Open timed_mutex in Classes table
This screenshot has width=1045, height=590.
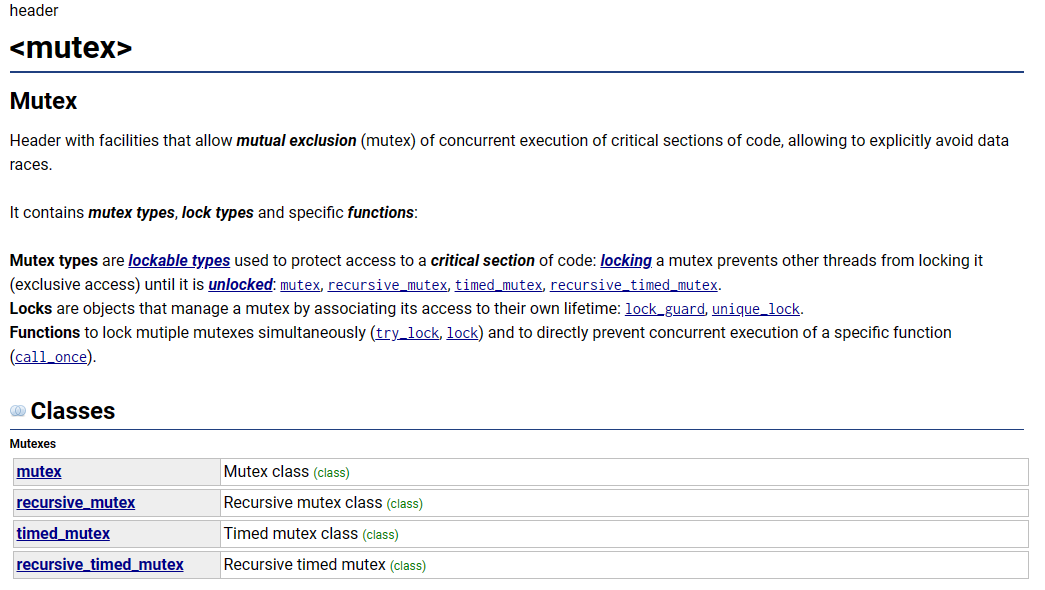[63, 534]
